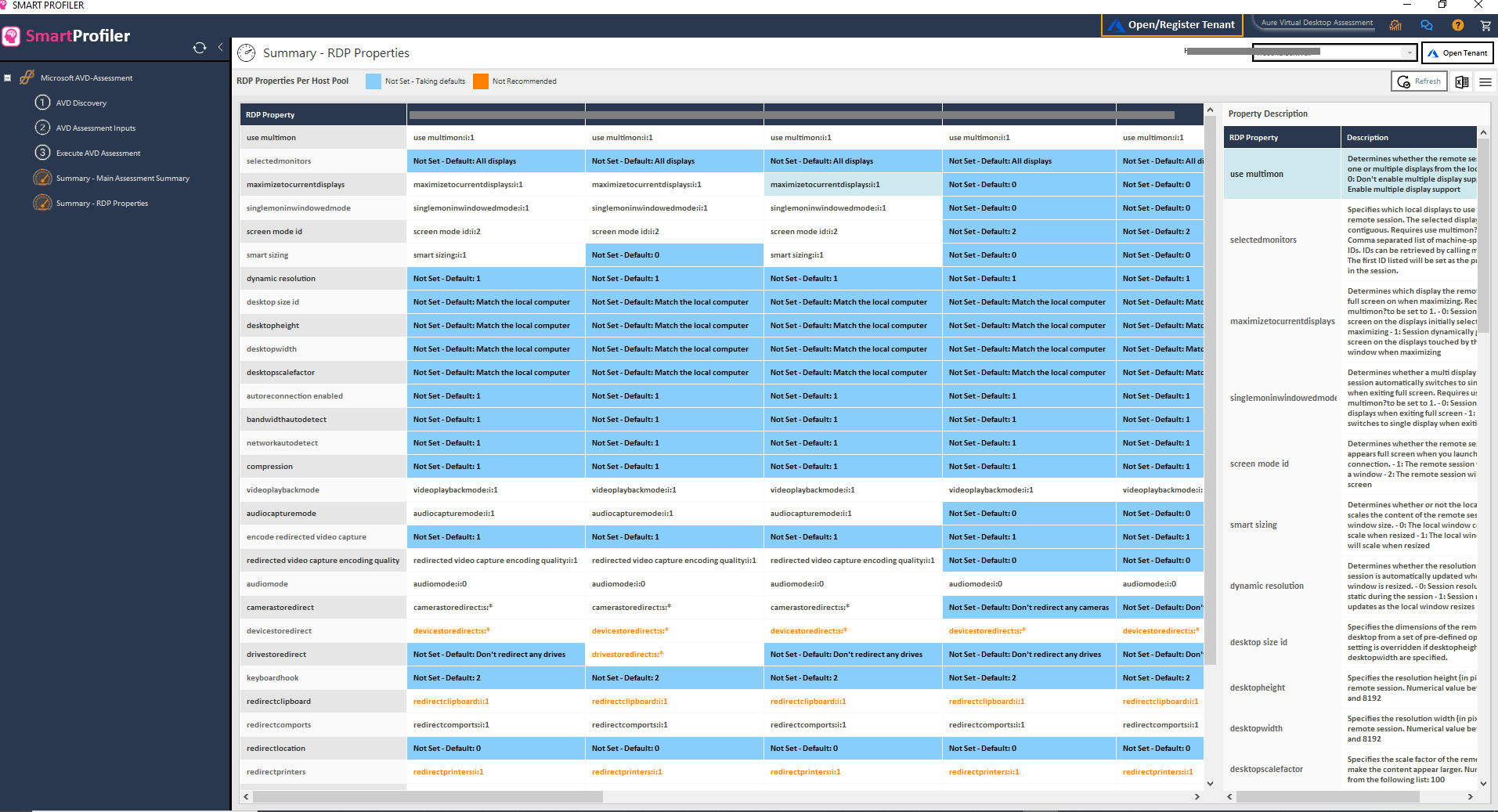This screenshot has height=812, width=1498.
Task: Open the orange gear analytics icon in top bar
Action: coord(1395,25)
